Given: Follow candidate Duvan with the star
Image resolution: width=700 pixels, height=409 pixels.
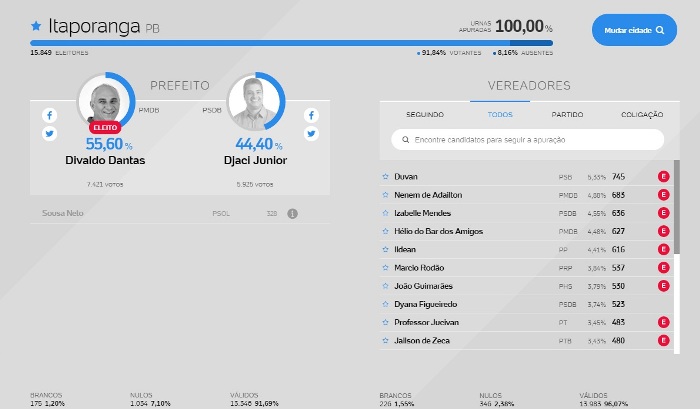Looking at the screenshot, I should [386, 176].
